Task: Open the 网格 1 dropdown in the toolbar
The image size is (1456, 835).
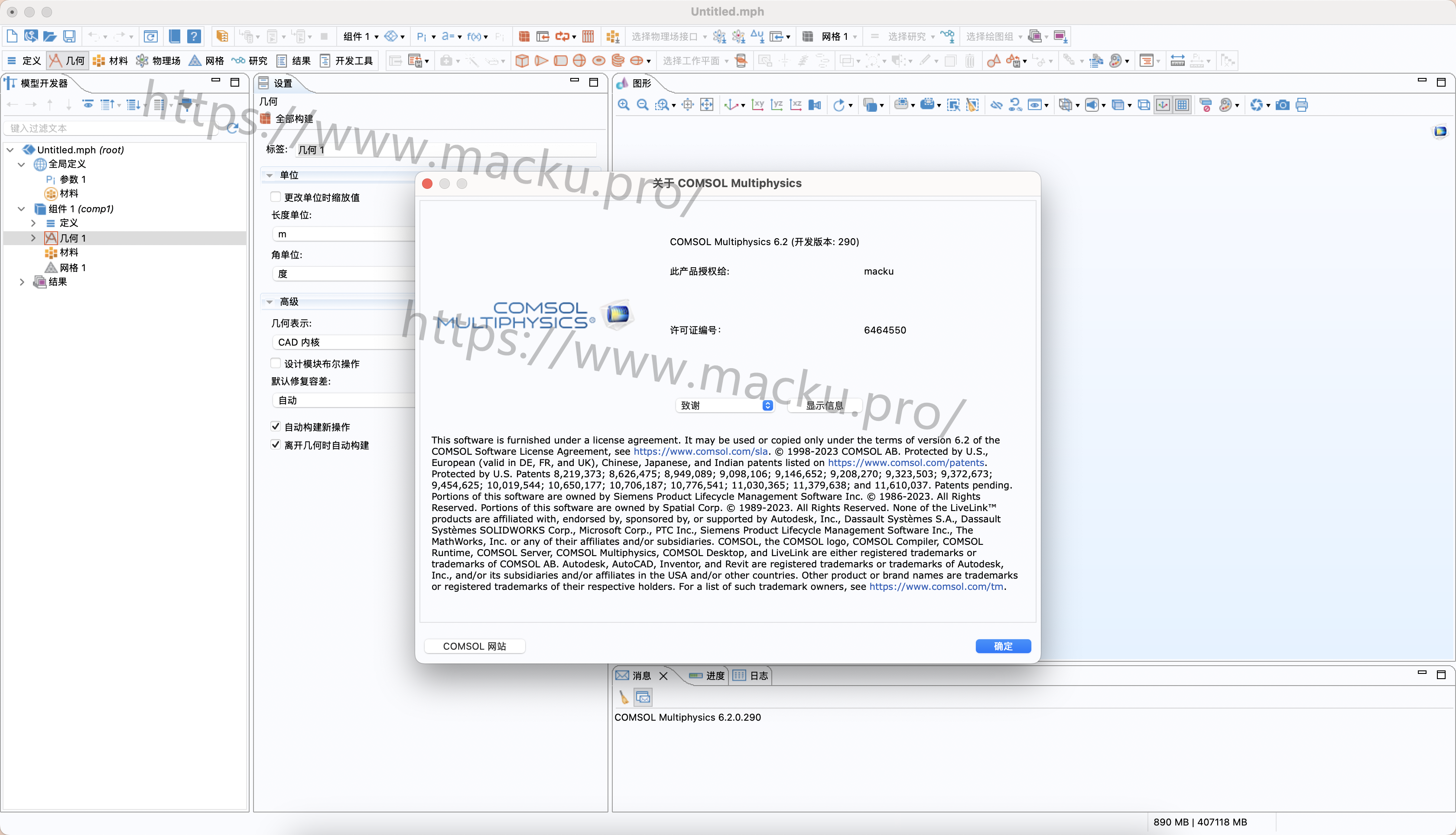Action: pyautogui.click(x=839, y=37)
